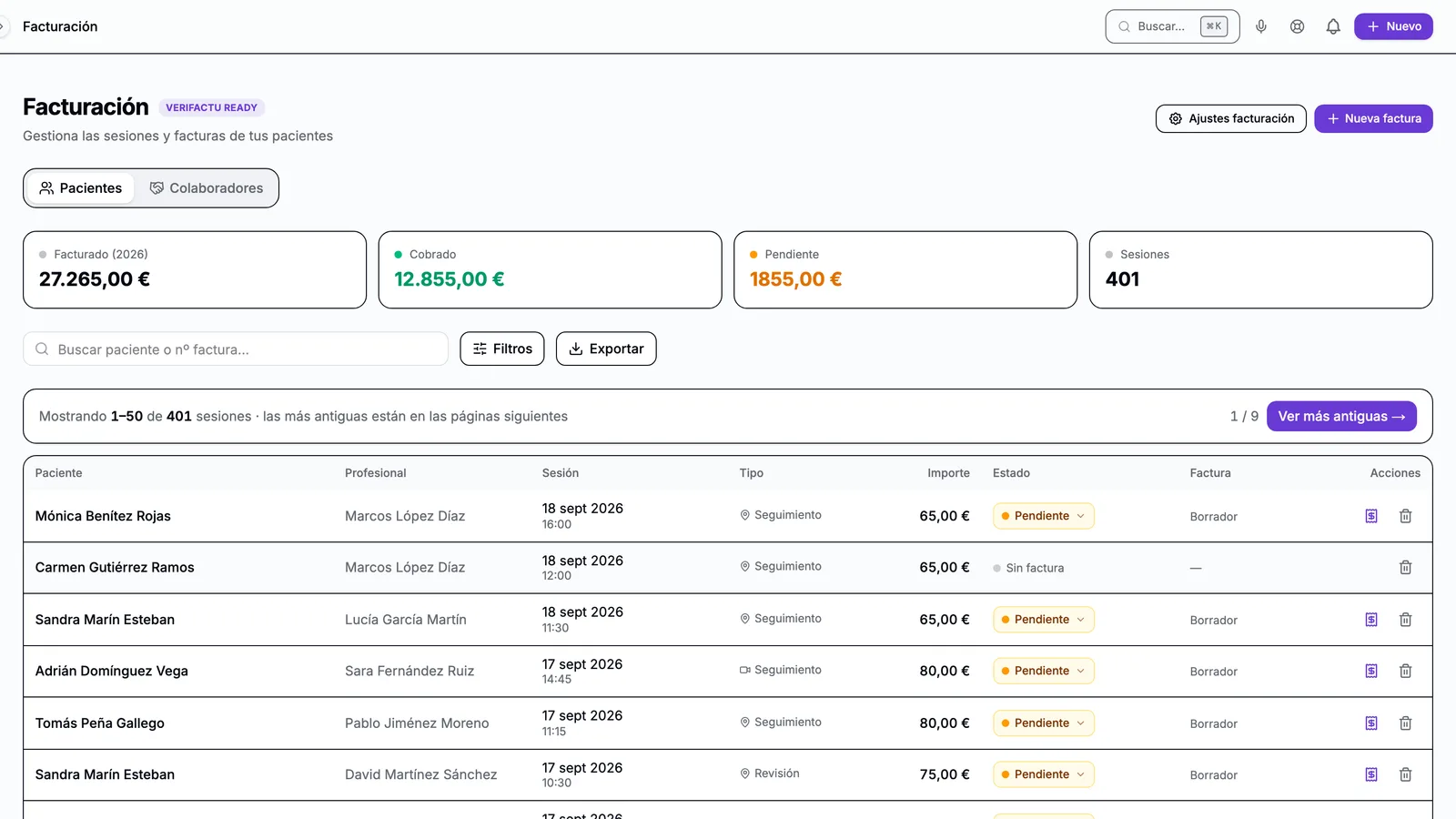Delete session of Mónica Benítez Rojas
Image resolution: width=1456 pixels, height=819 pixels.
[1405, 516]
